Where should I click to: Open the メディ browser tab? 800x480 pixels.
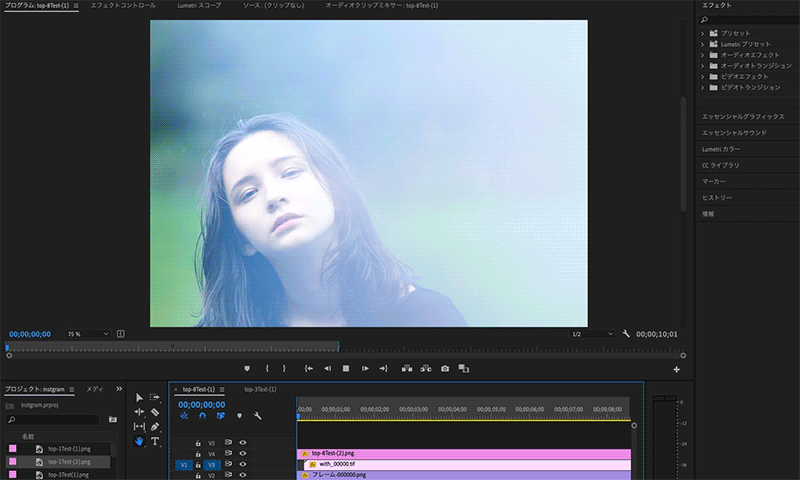pyautogui.click(x=94, y=389)
